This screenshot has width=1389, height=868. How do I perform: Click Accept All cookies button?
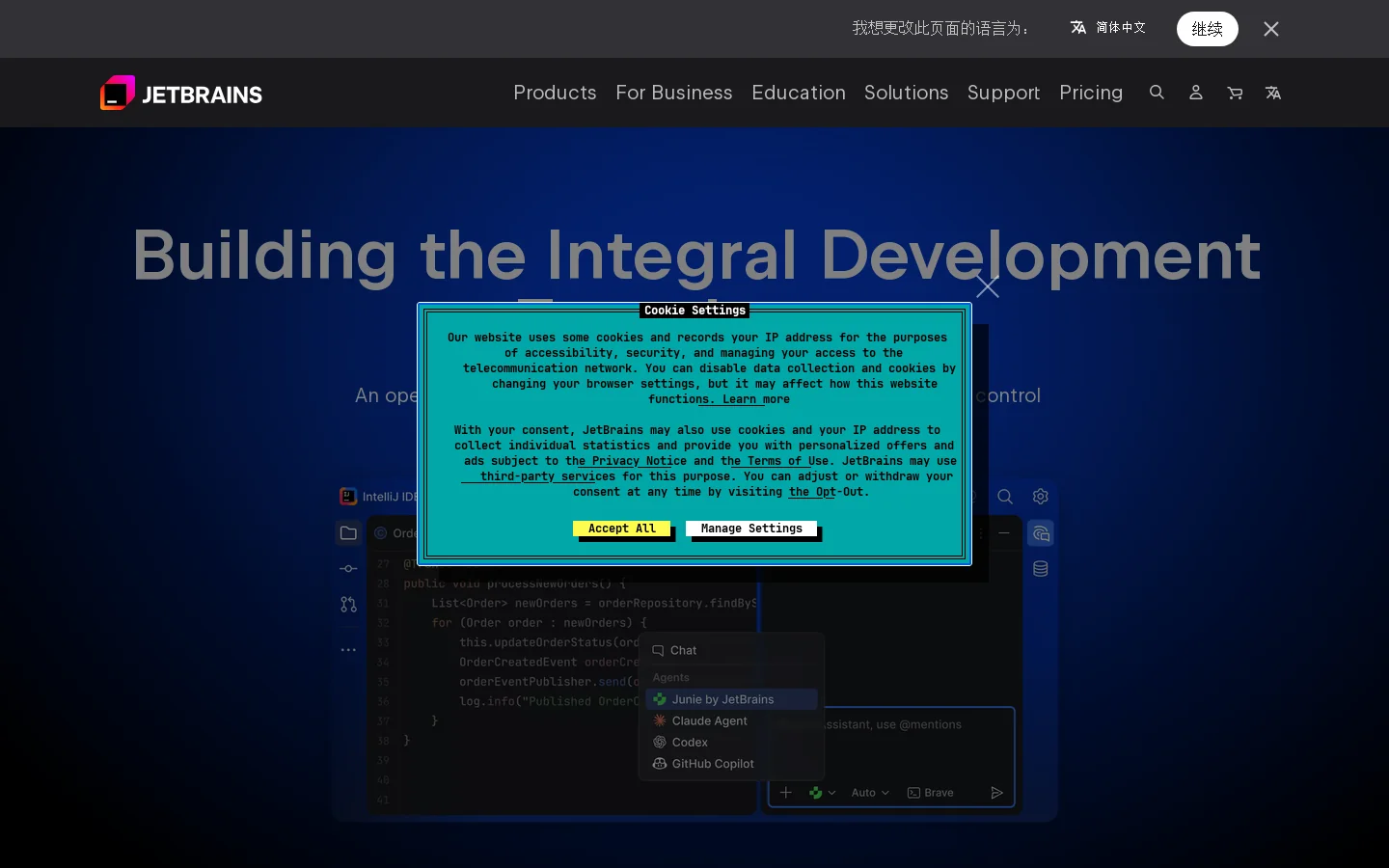[621, 529]
